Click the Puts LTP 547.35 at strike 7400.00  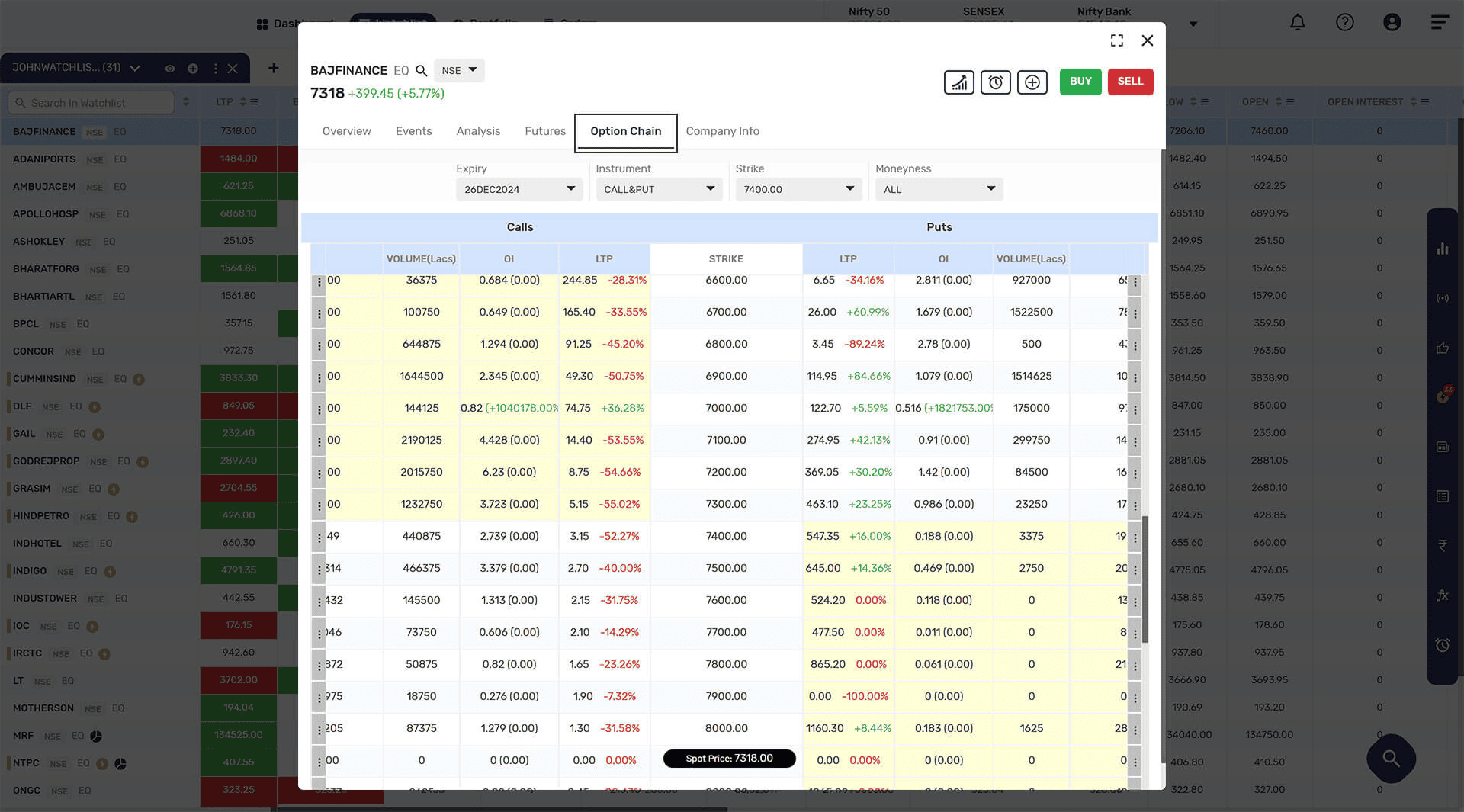pyautogui.click(x=822, y=537)
